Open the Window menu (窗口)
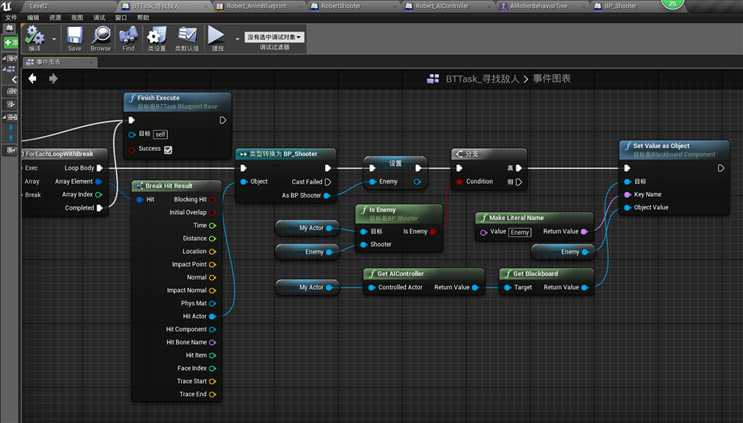Viewport: 743px width, 423px height. coord(121,18)
